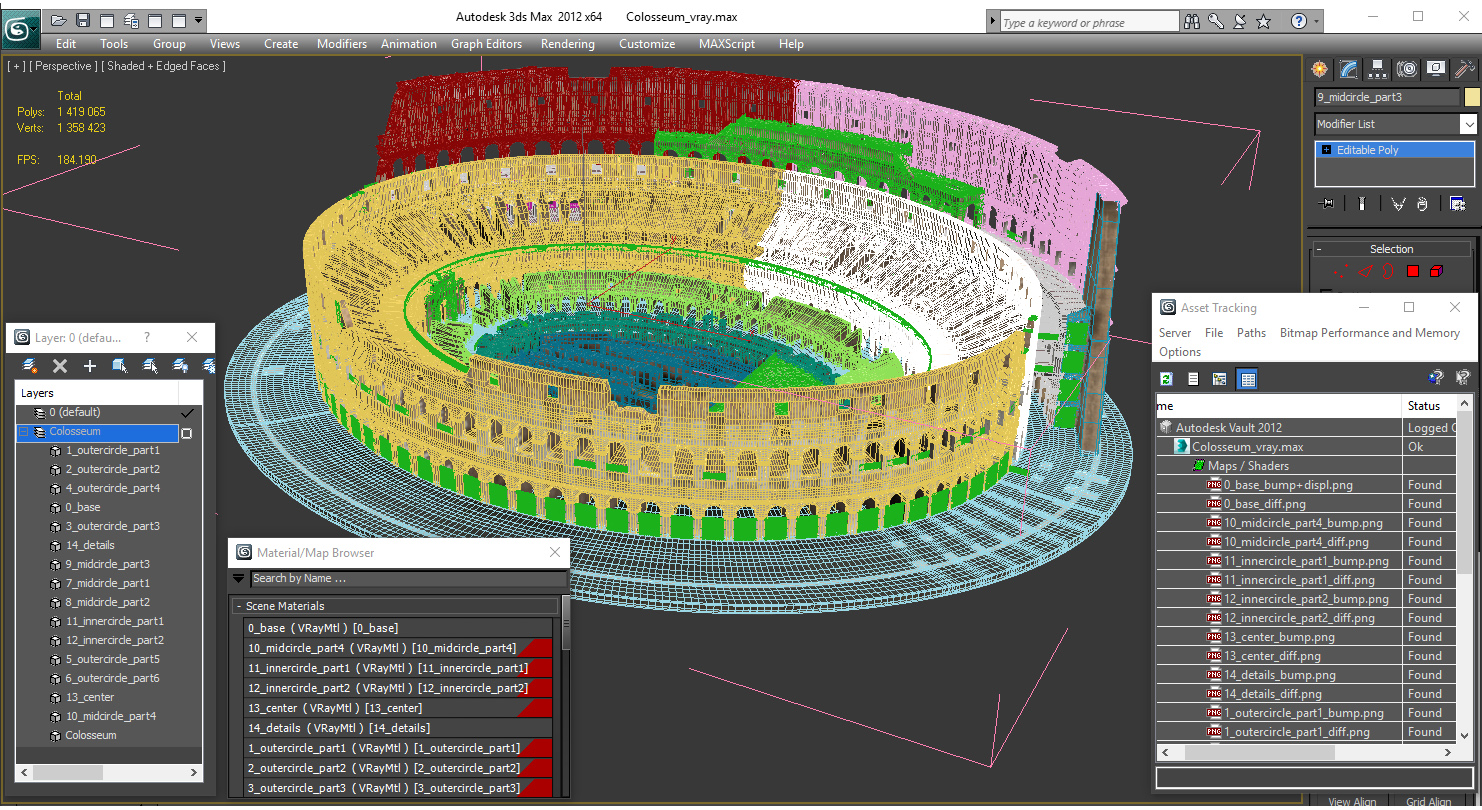Screen dimensions: 1482x810
Task: Open the Hierarchy command panel tab
Action: click(x=1378, y=68)
